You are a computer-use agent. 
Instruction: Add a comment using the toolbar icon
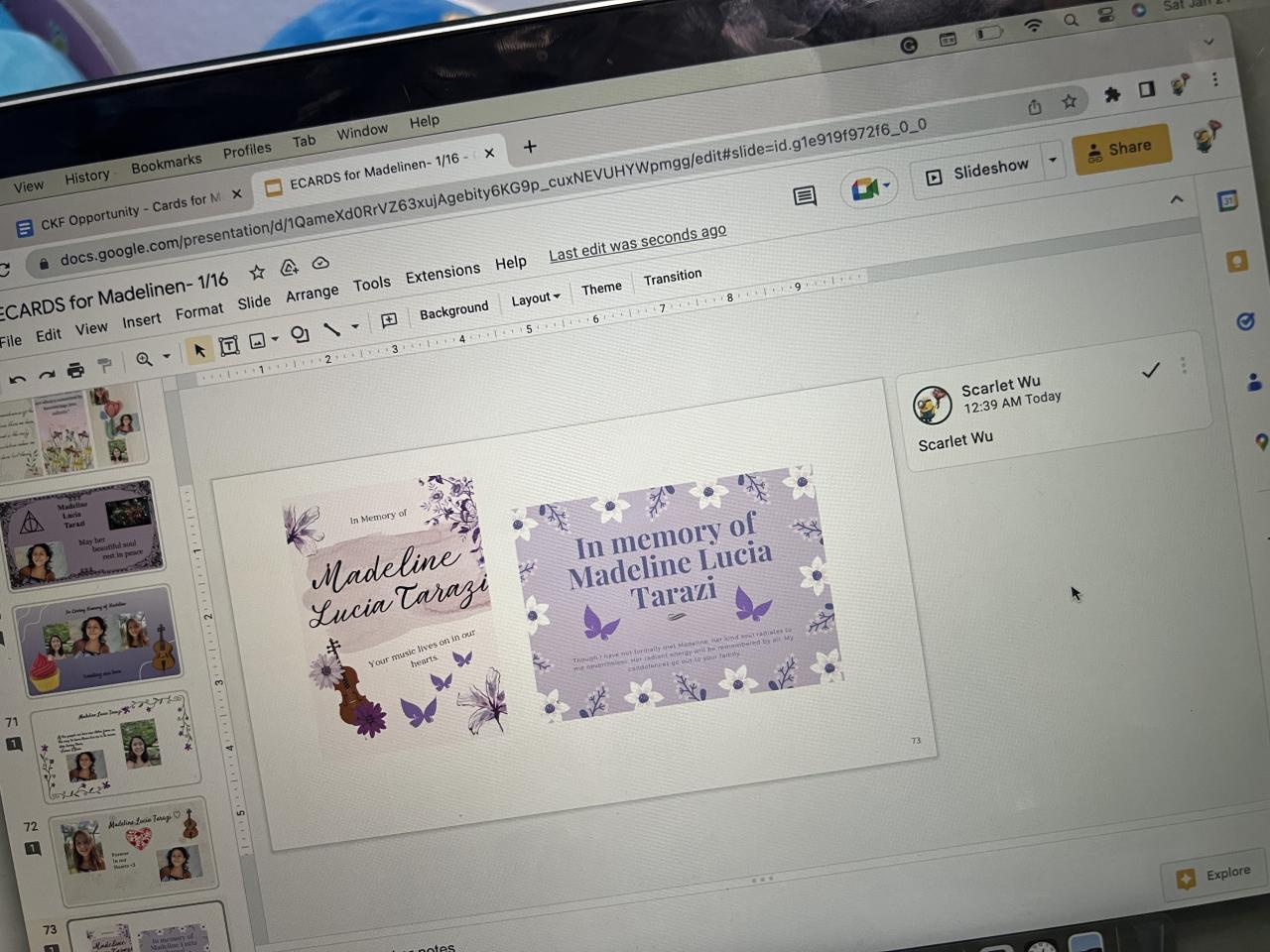tap(389, 320)
